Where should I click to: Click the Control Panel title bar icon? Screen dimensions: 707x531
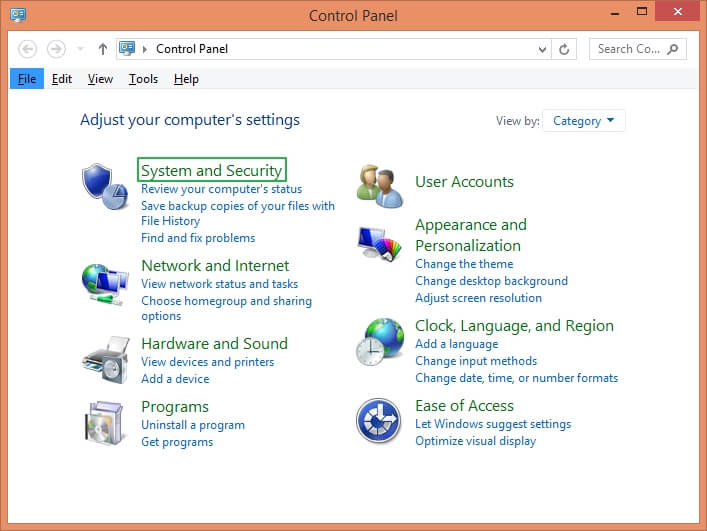(x=18, y=15)
